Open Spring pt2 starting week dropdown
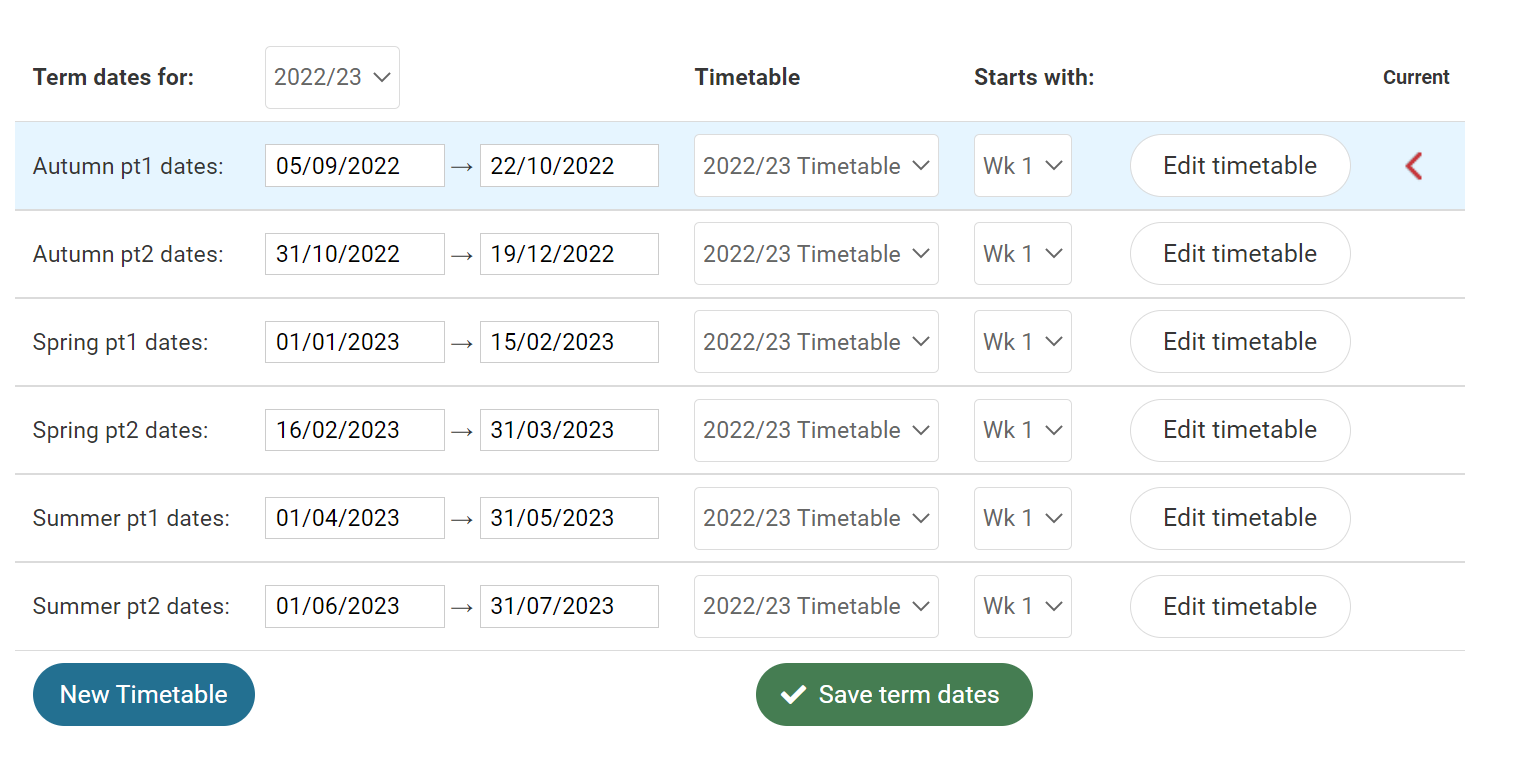This screenshot has height=758, width=1526. (1022, 430)
